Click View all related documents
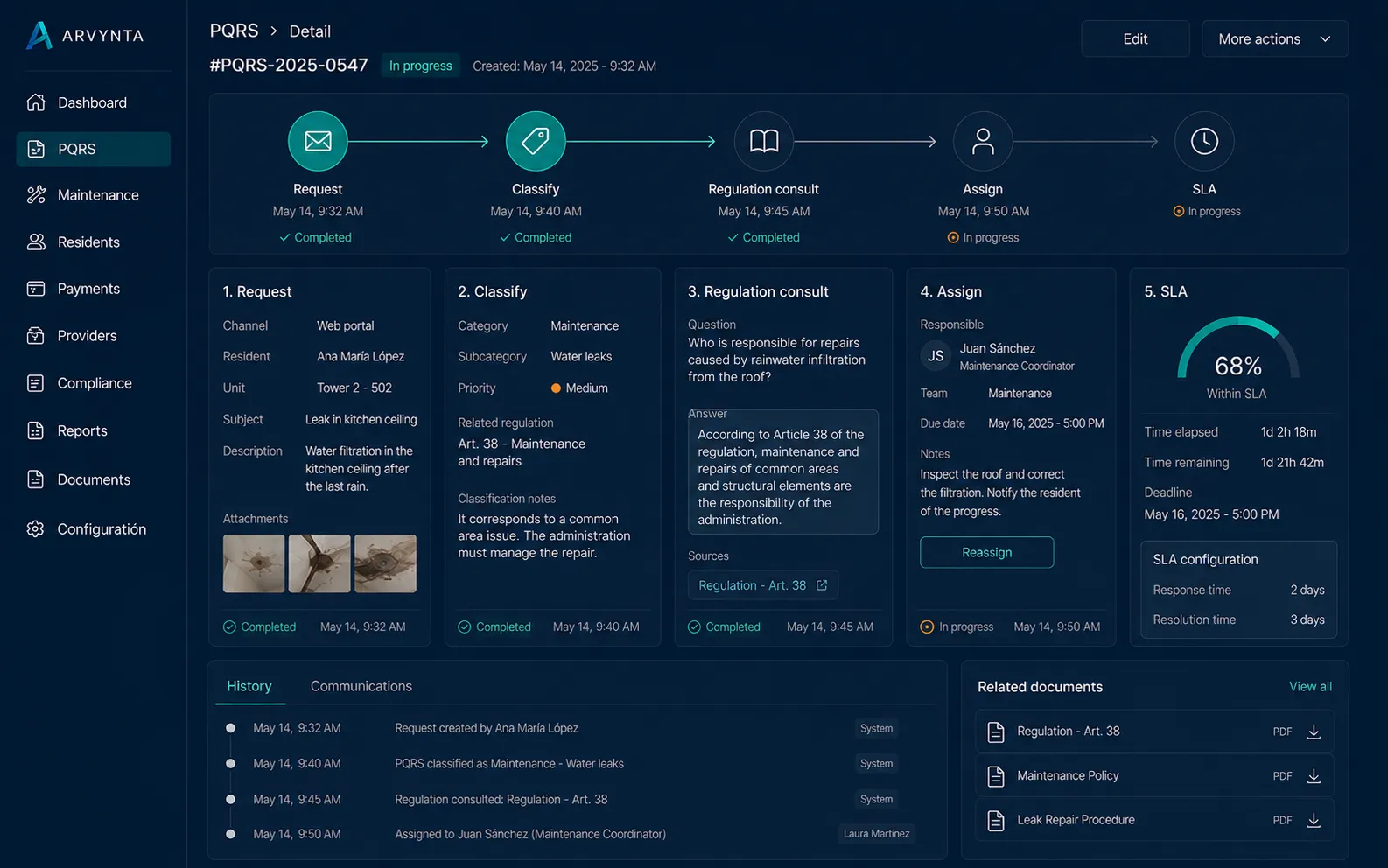 pos(1310,687)
